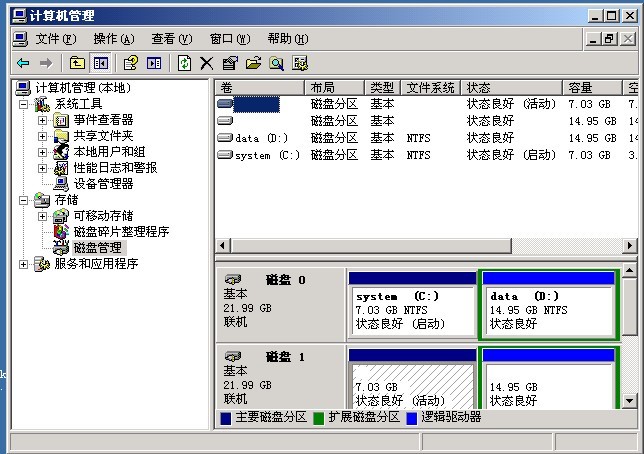Select the system (C:) partition block on 磁盘 0
Viewport: 644px width, 454px height.
pyautogui.click(x=412, y=311)
